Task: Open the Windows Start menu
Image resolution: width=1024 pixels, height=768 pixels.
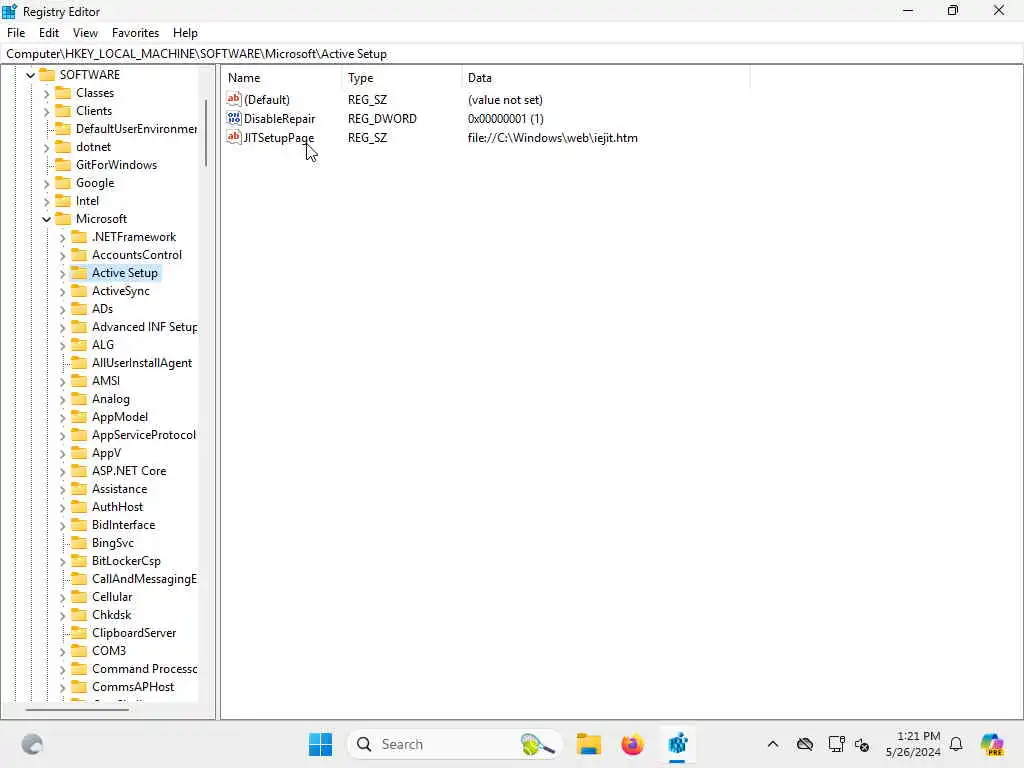Action: pyautogui.click(x=320, y=744)
